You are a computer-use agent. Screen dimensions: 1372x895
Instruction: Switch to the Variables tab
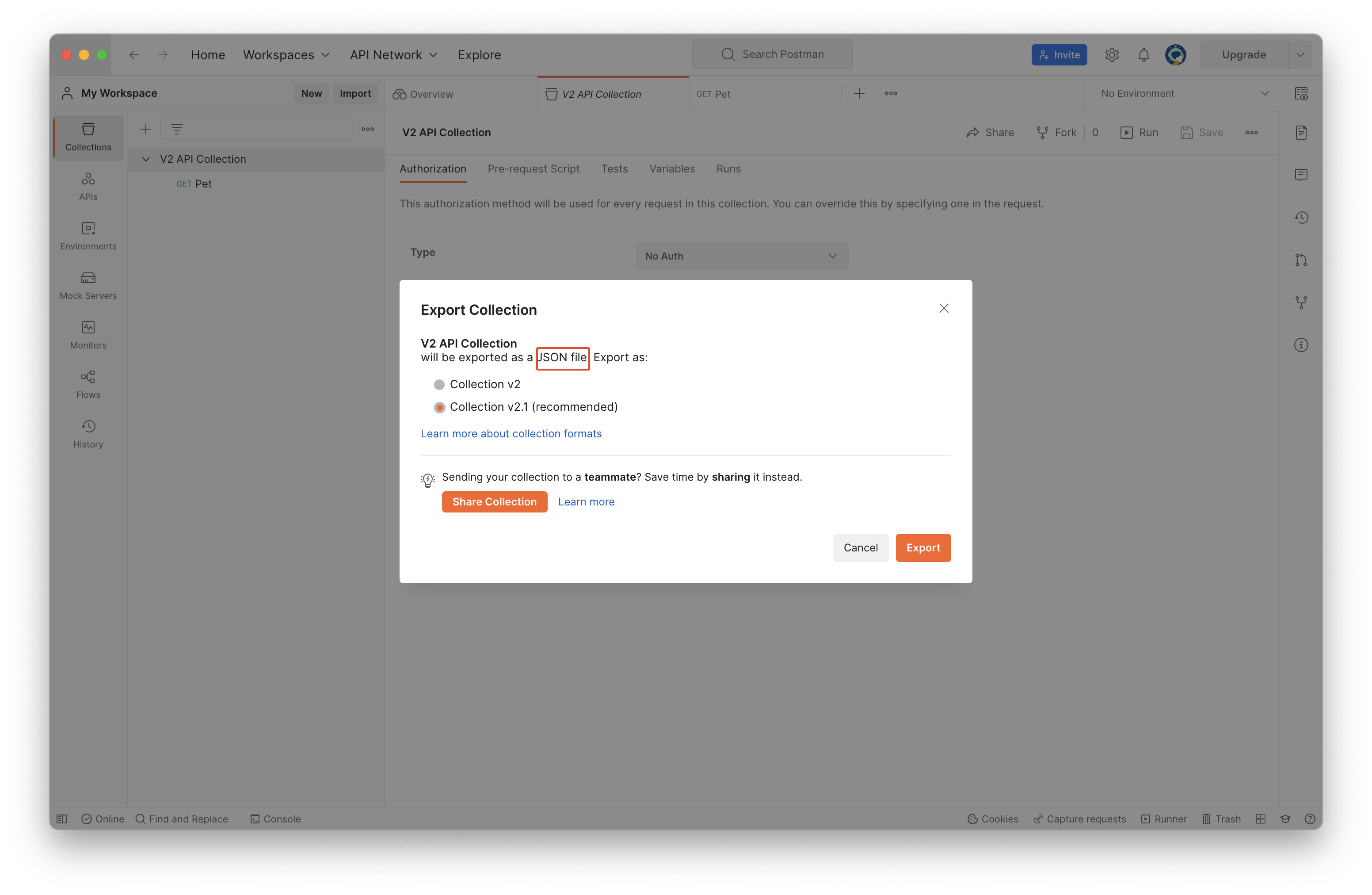pos(671,169)
